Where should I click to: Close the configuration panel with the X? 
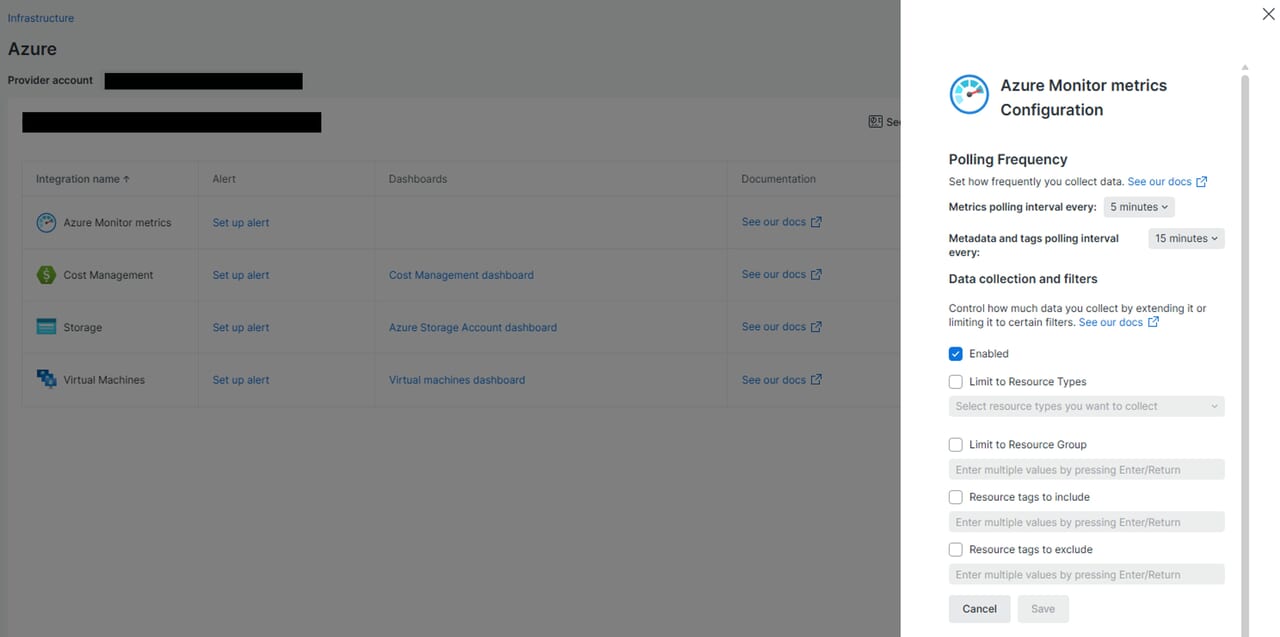point(1268,14)
